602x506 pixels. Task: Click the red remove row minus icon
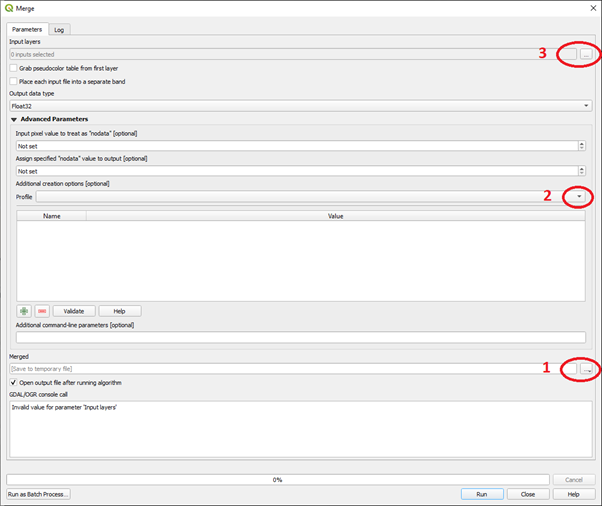point(41,311)
